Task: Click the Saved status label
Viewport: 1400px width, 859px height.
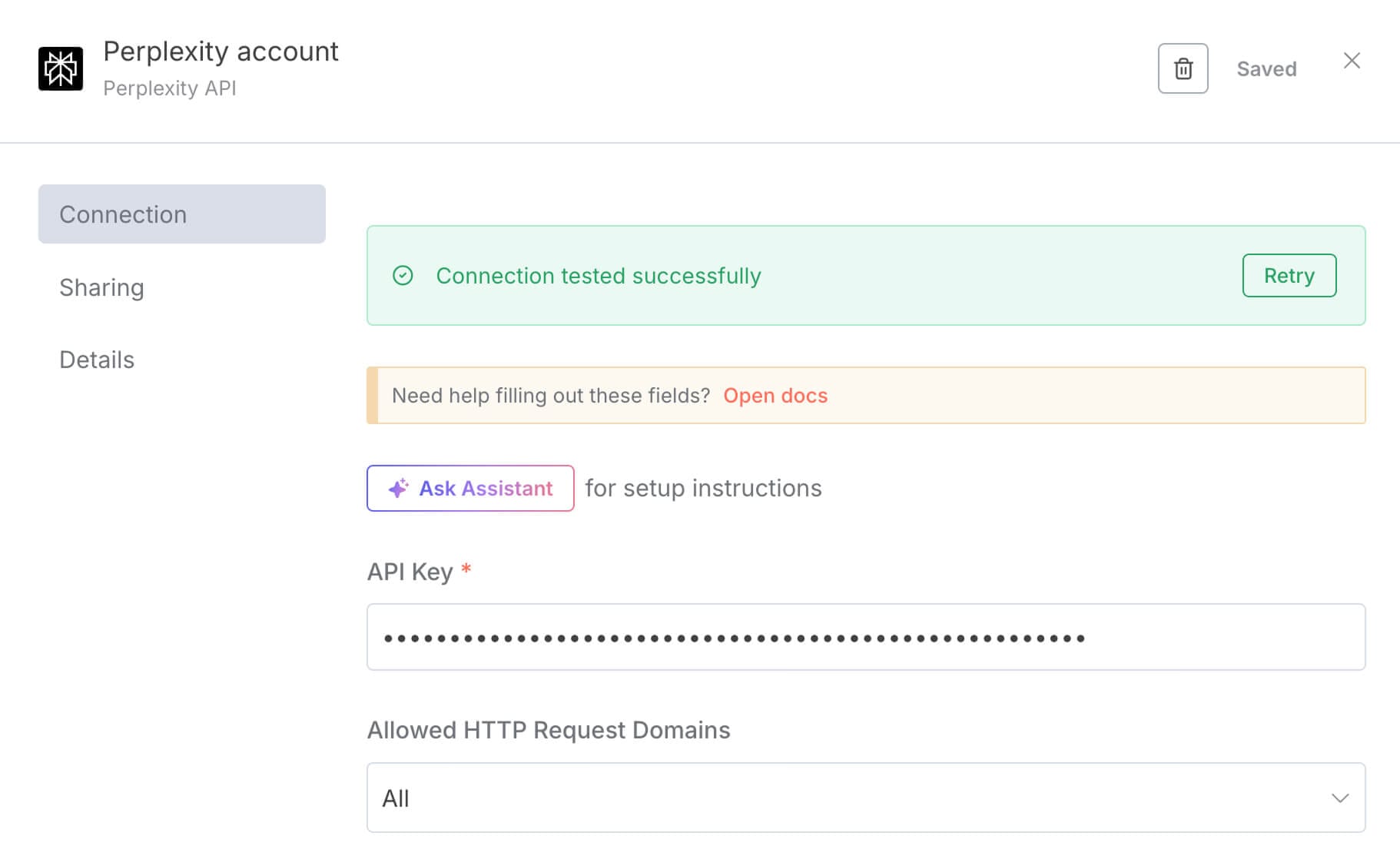Action: [x=1266, y=68]
